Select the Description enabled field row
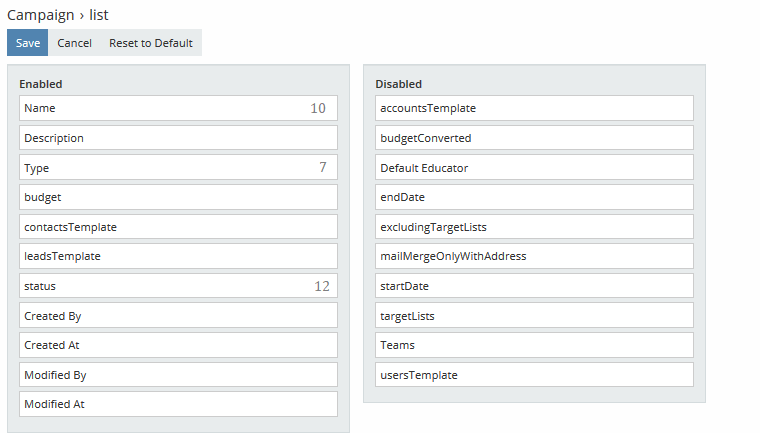Viewport: 760px width, 433px height. 178,138
